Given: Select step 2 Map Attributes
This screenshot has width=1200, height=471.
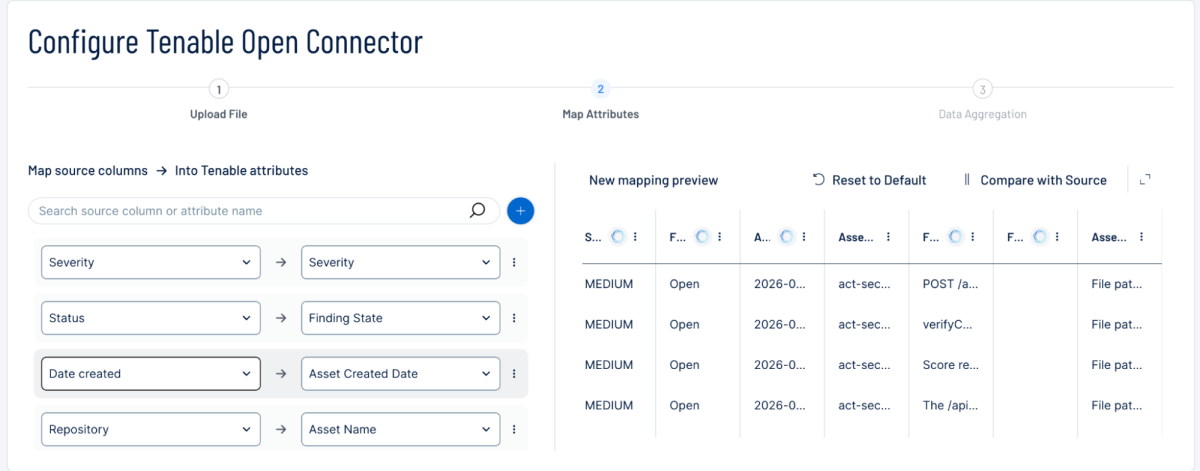Looking at the screenshot, I should point(600,100).
